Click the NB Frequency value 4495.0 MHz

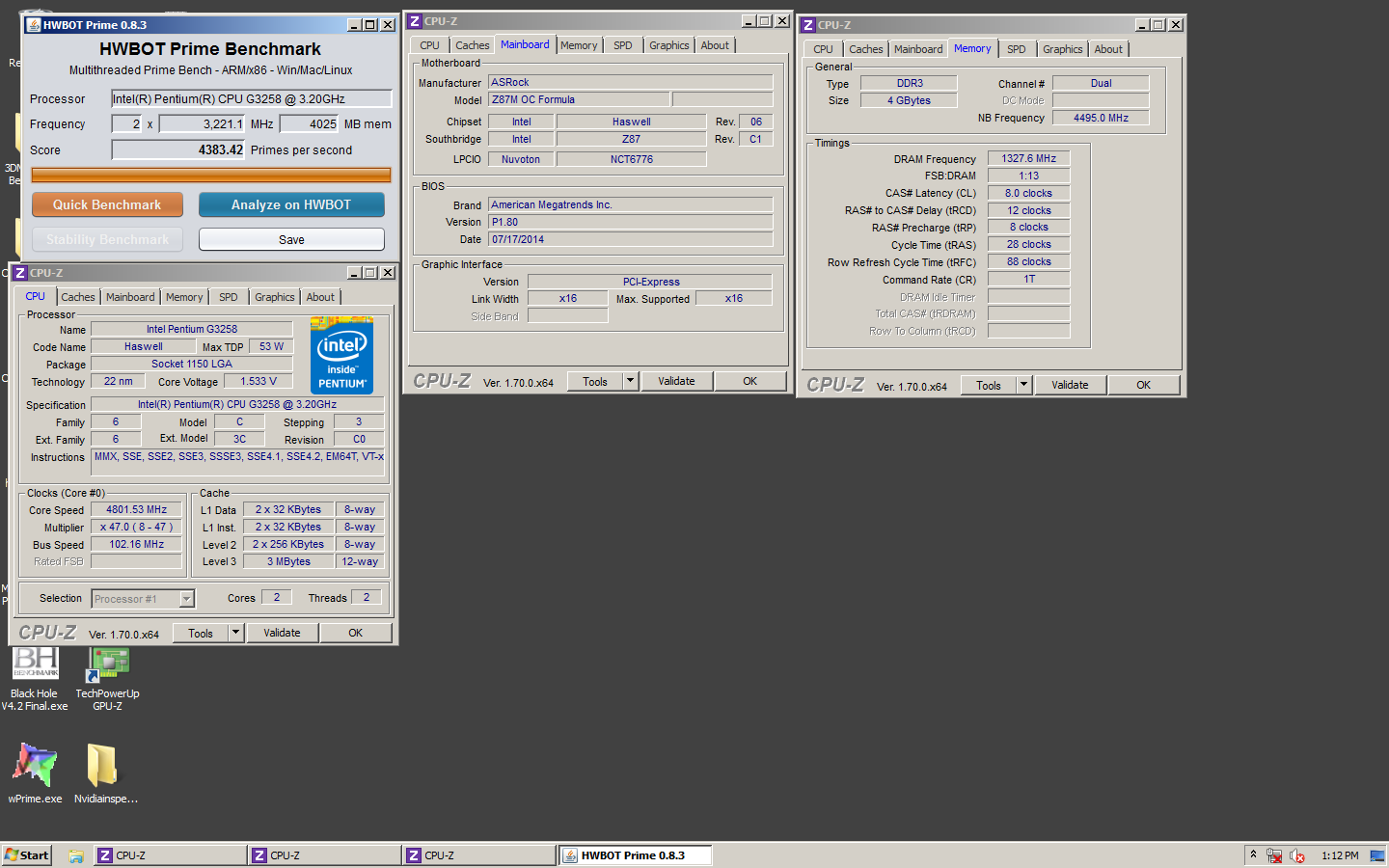[1101, 119]
